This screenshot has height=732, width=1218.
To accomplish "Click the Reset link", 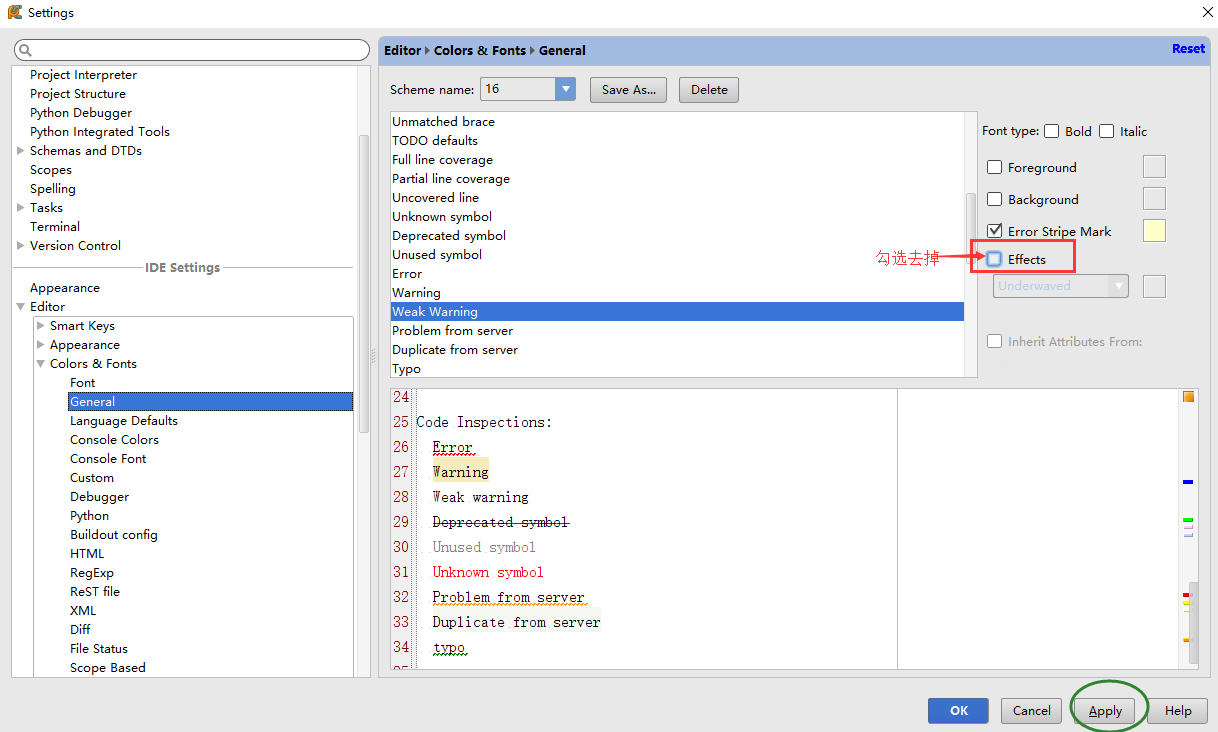I will tap(1188, 49).
